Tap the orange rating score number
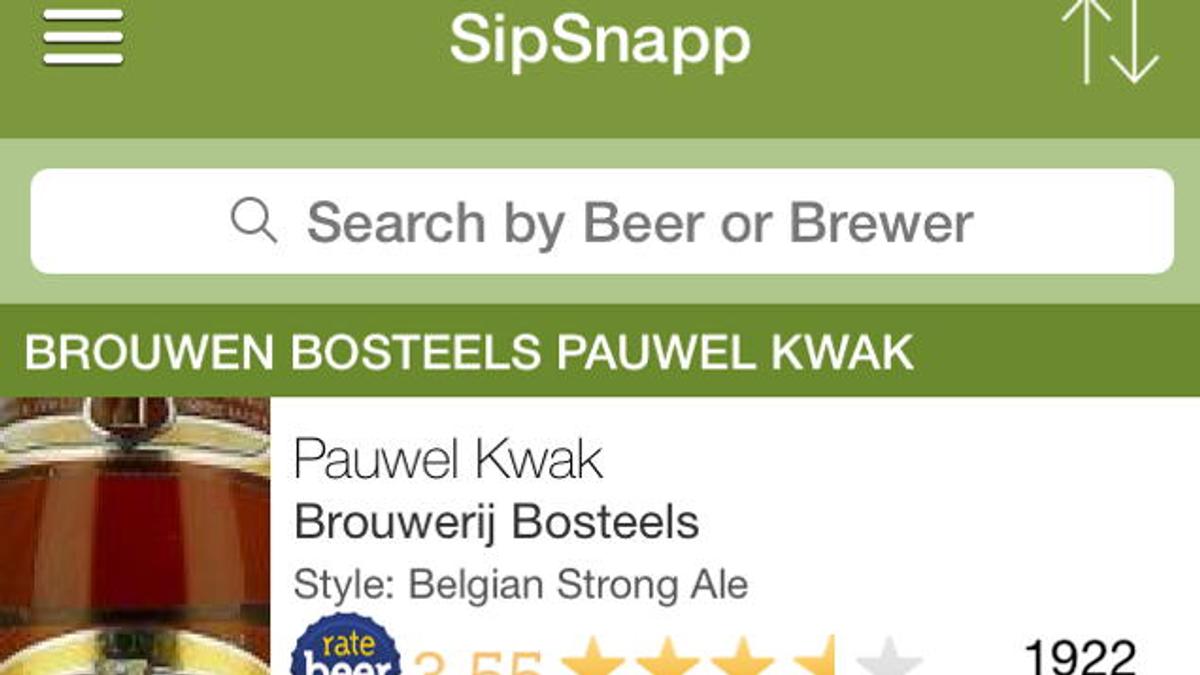 tap(478, 662)
